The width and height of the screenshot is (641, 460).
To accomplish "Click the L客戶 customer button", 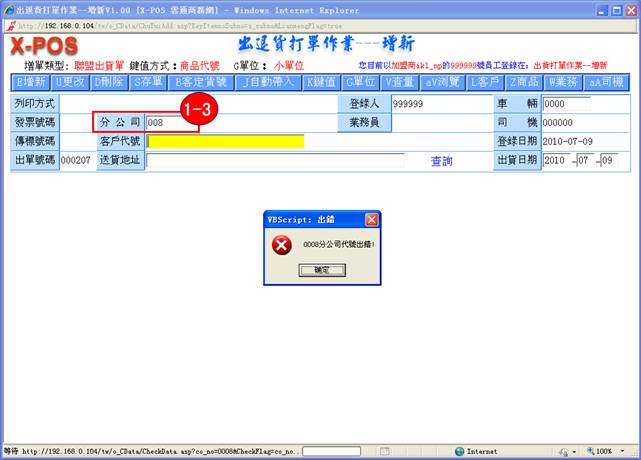I will point(485,82).
